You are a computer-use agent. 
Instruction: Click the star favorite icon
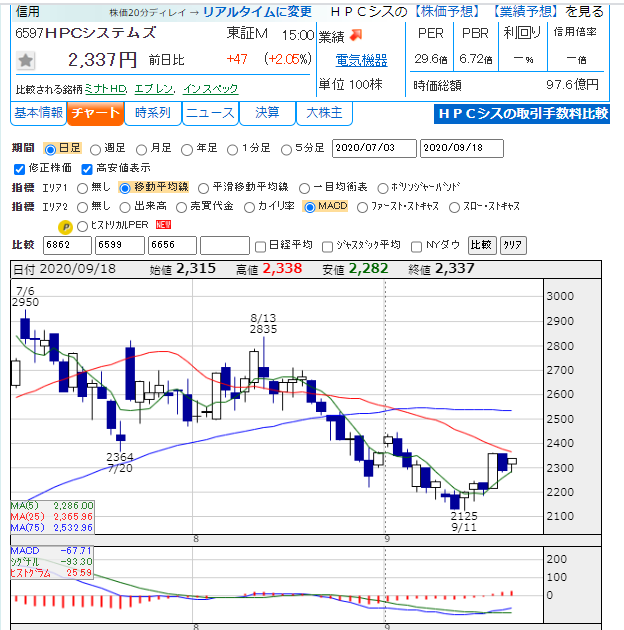(x=26, y=61)
